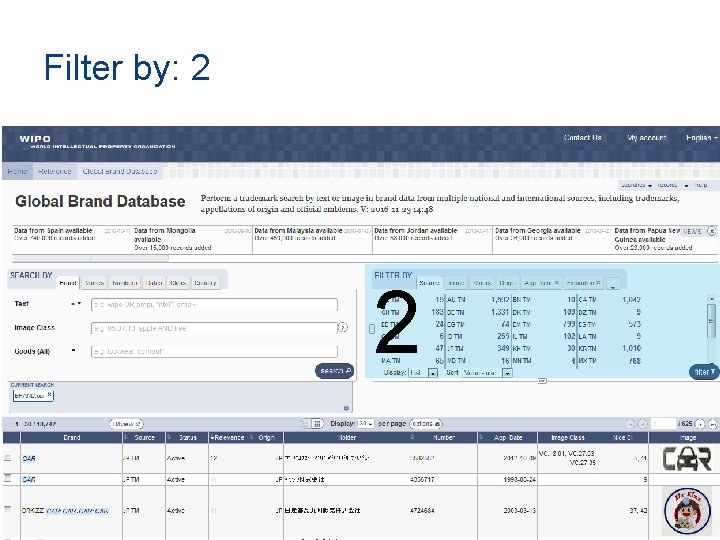
Task: Open the records dropdown menu
Action: coord(672,185)
